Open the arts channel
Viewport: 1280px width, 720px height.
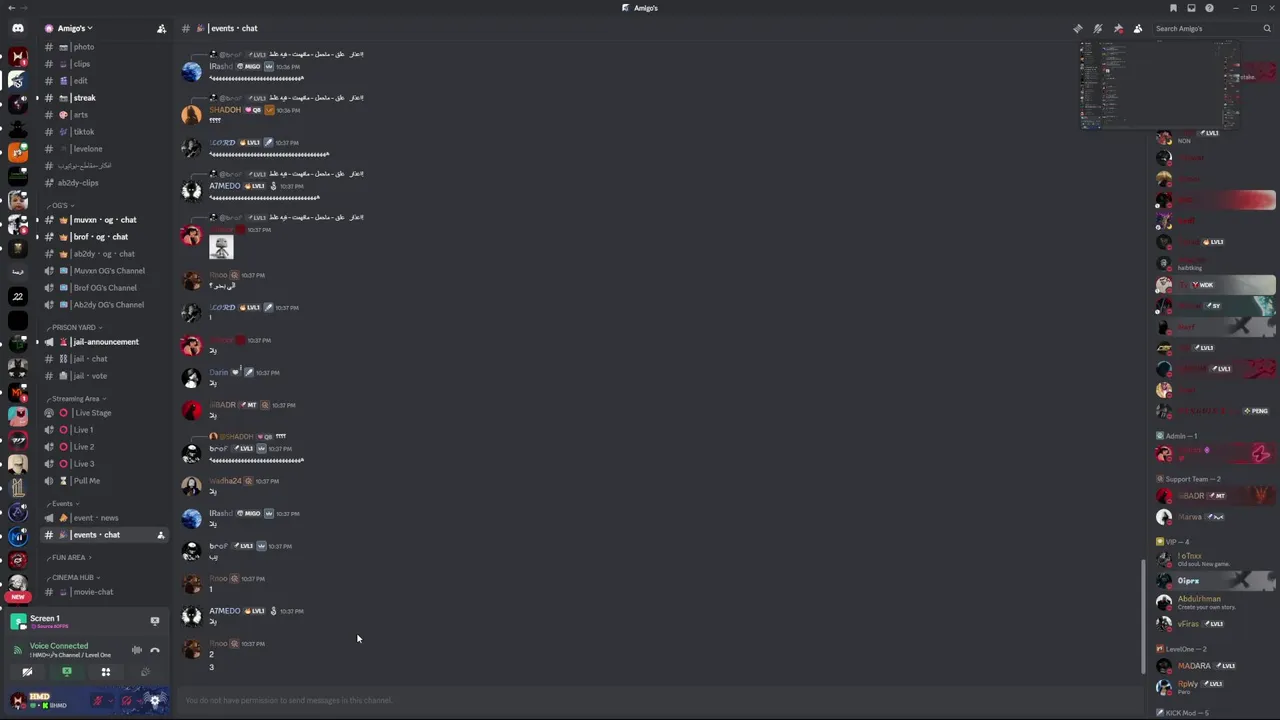click(105, 115)
